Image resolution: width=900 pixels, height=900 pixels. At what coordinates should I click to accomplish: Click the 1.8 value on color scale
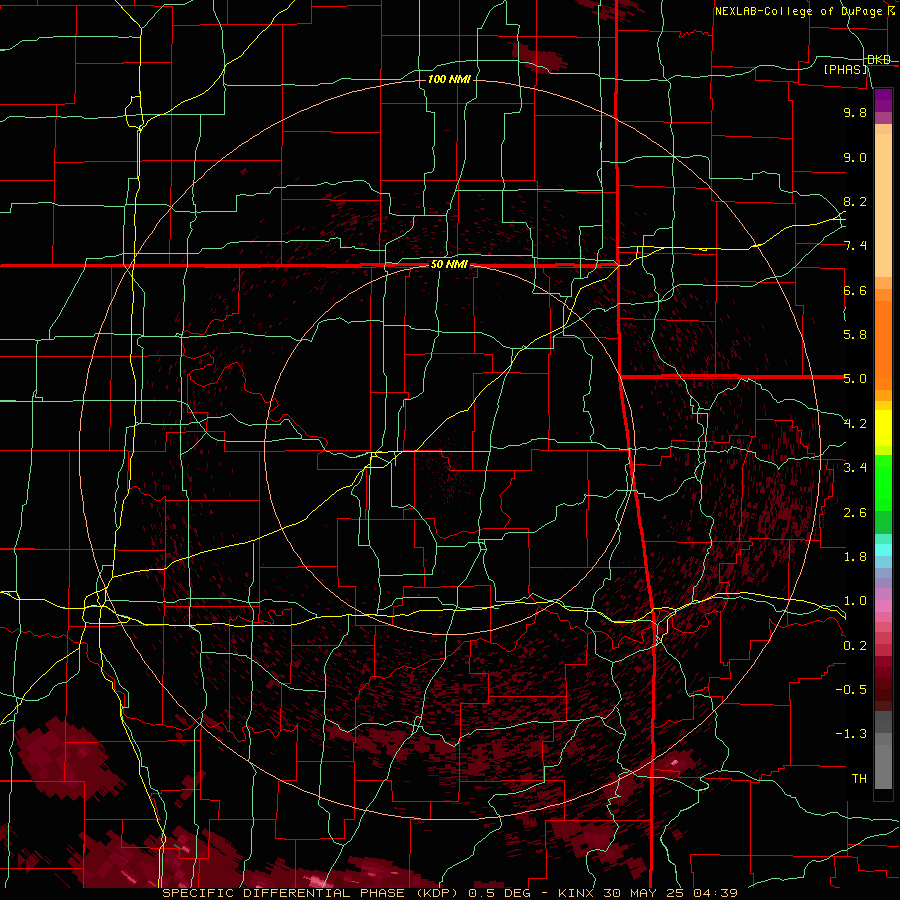855,557
